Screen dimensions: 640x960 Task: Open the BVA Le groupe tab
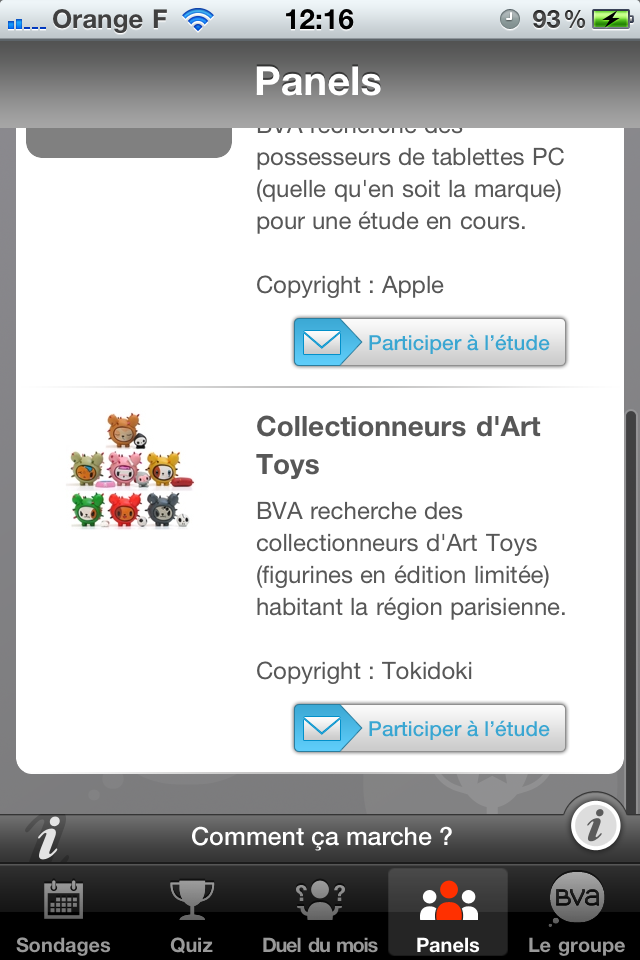[x=577, y=912]
